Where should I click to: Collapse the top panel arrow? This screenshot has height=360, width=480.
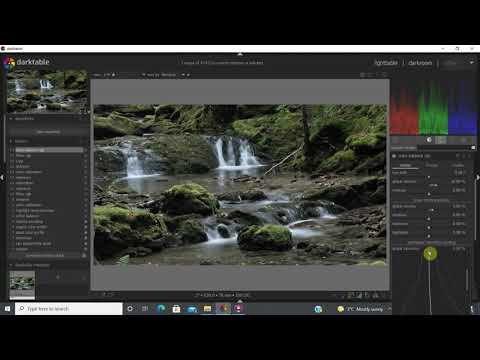(x=240, y=54)
